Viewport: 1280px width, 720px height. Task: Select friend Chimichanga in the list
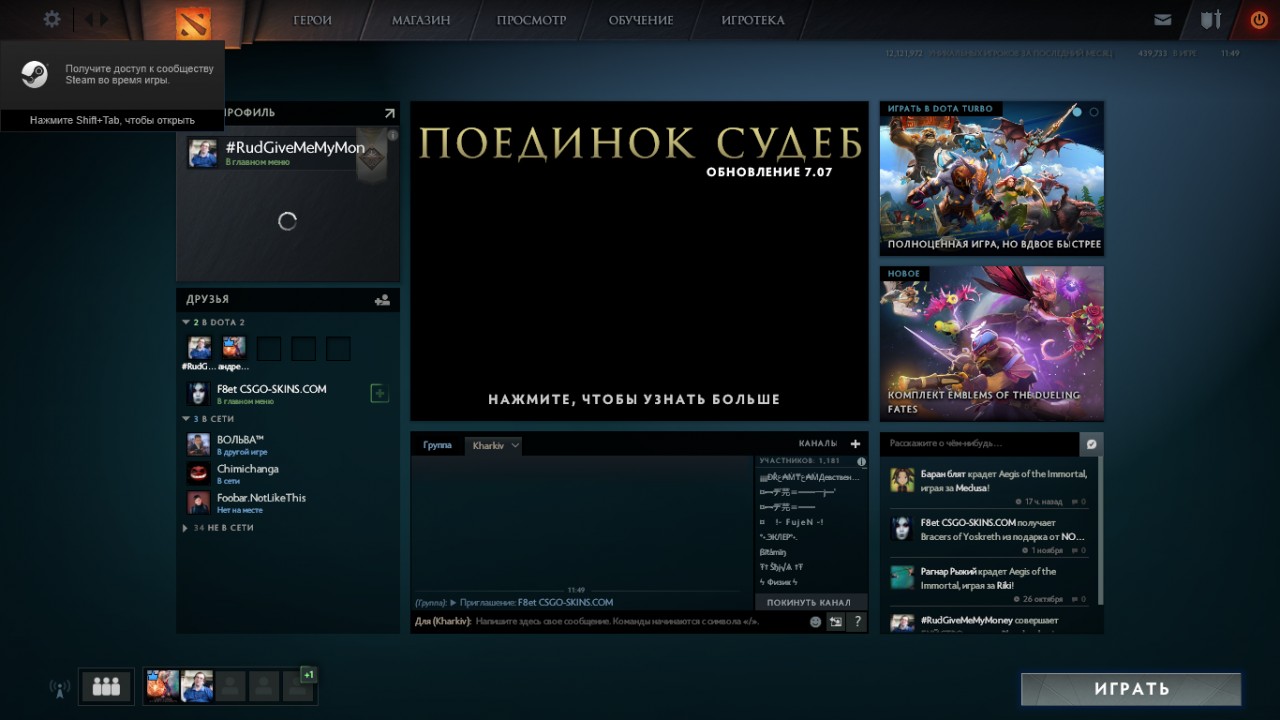[287, 474]
